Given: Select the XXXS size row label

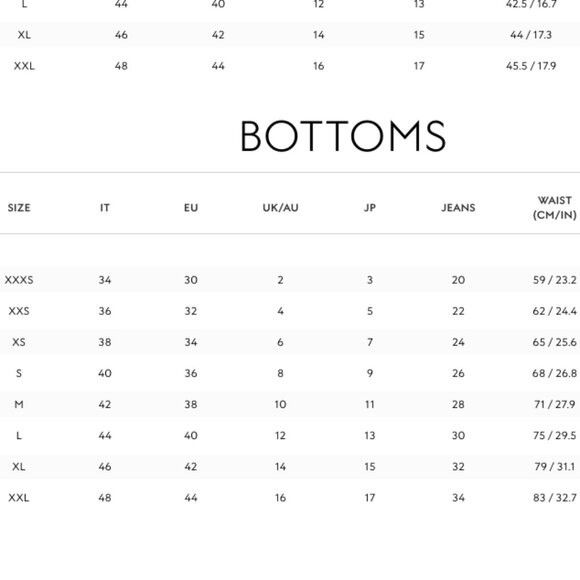Looking at the screenshot, I should (19, 280).
